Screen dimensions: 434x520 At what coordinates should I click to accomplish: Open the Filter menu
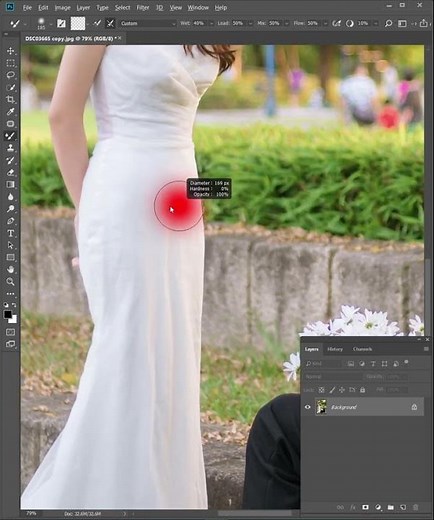point(143,7)
